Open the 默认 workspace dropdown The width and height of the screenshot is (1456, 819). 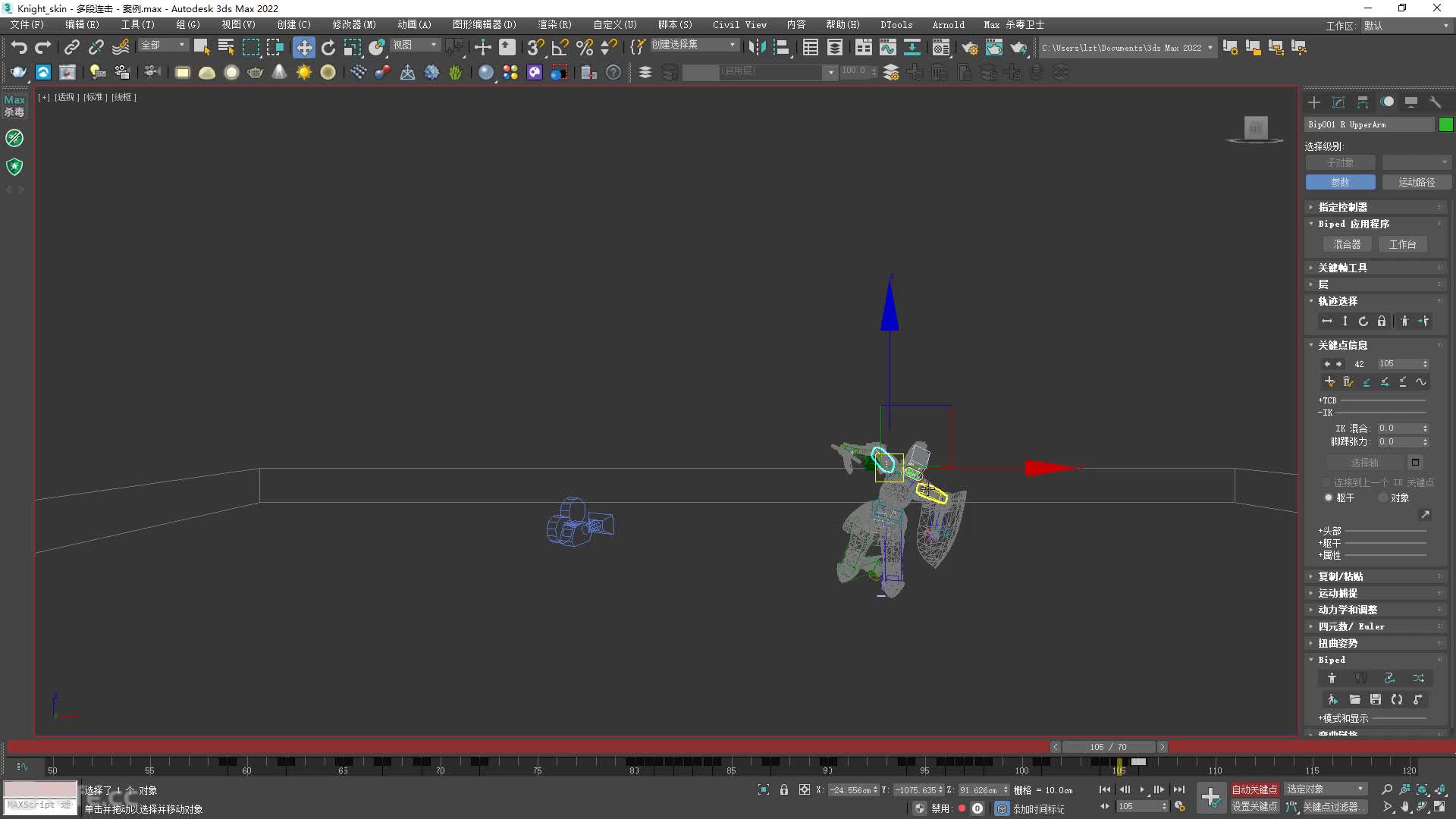click(x=1406, y=26)
